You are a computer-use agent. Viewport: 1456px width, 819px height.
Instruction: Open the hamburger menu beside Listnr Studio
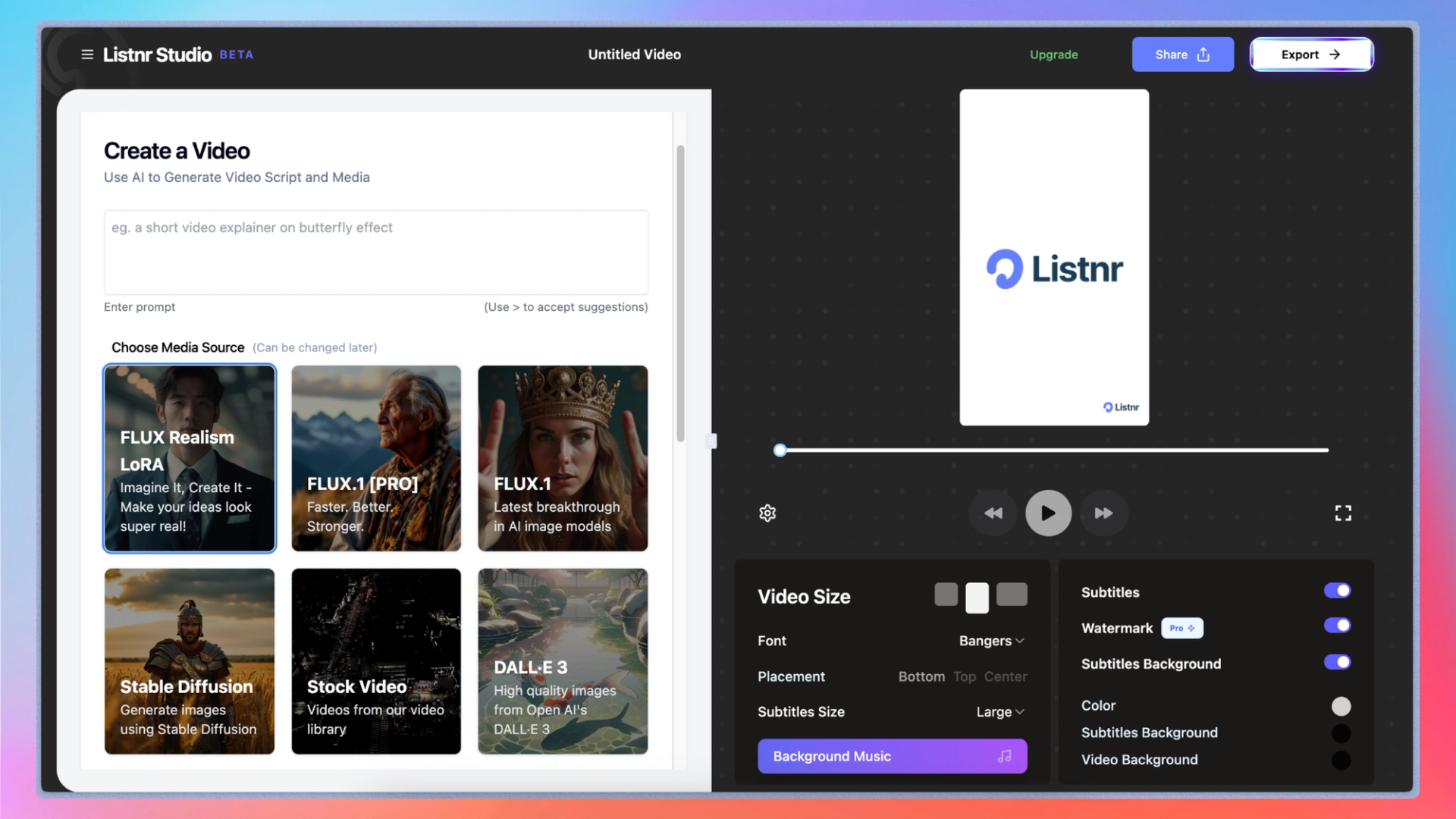coord(87,55)
